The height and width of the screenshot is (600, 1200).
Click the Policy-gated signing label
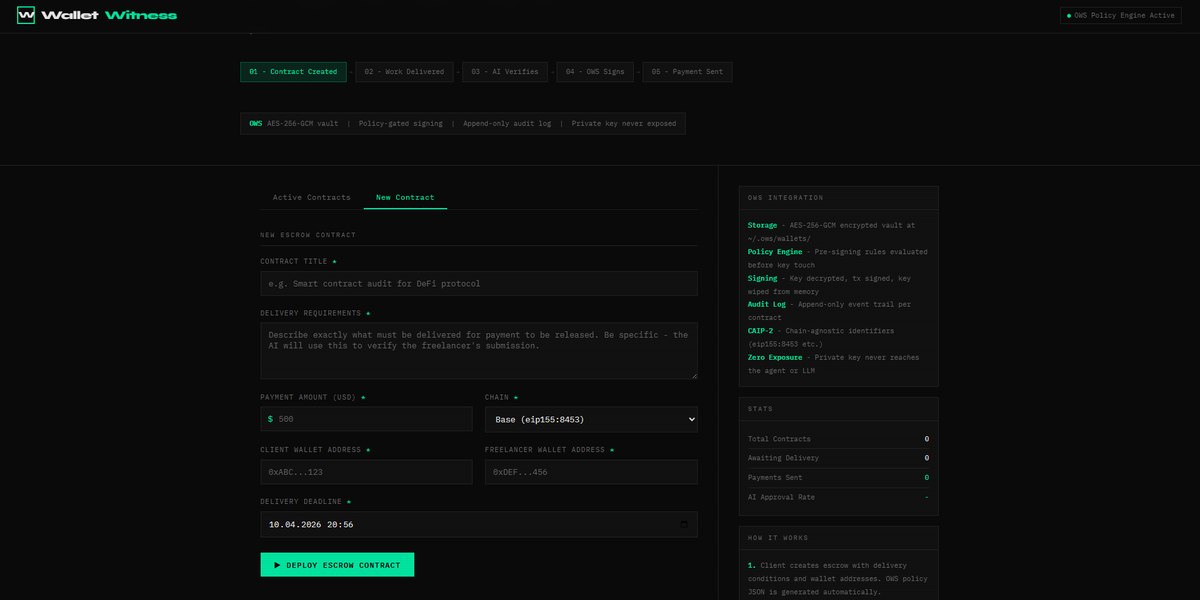[x=400, y=124]
